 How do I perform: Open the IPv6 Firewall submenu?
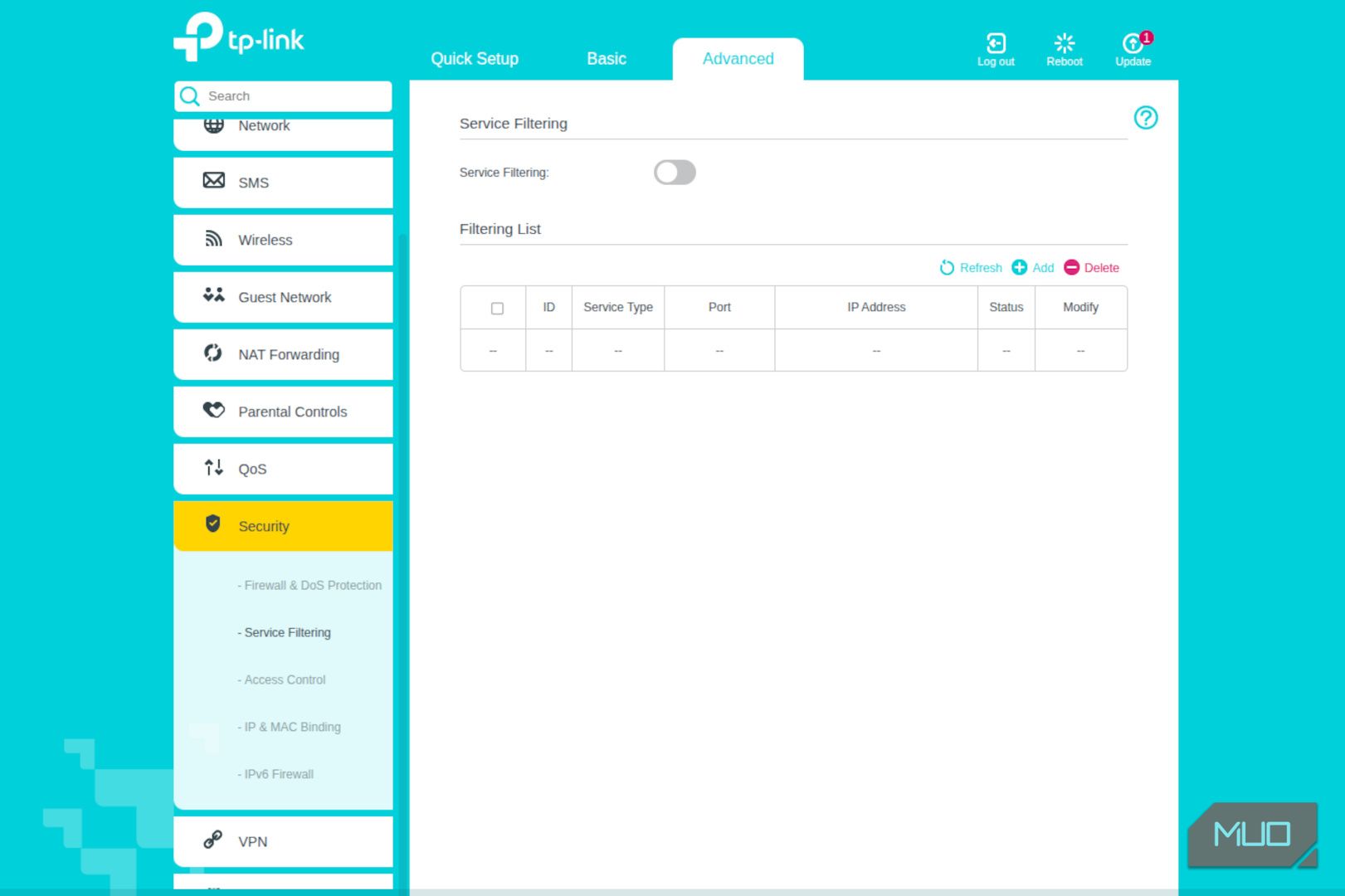pos(275,774)
